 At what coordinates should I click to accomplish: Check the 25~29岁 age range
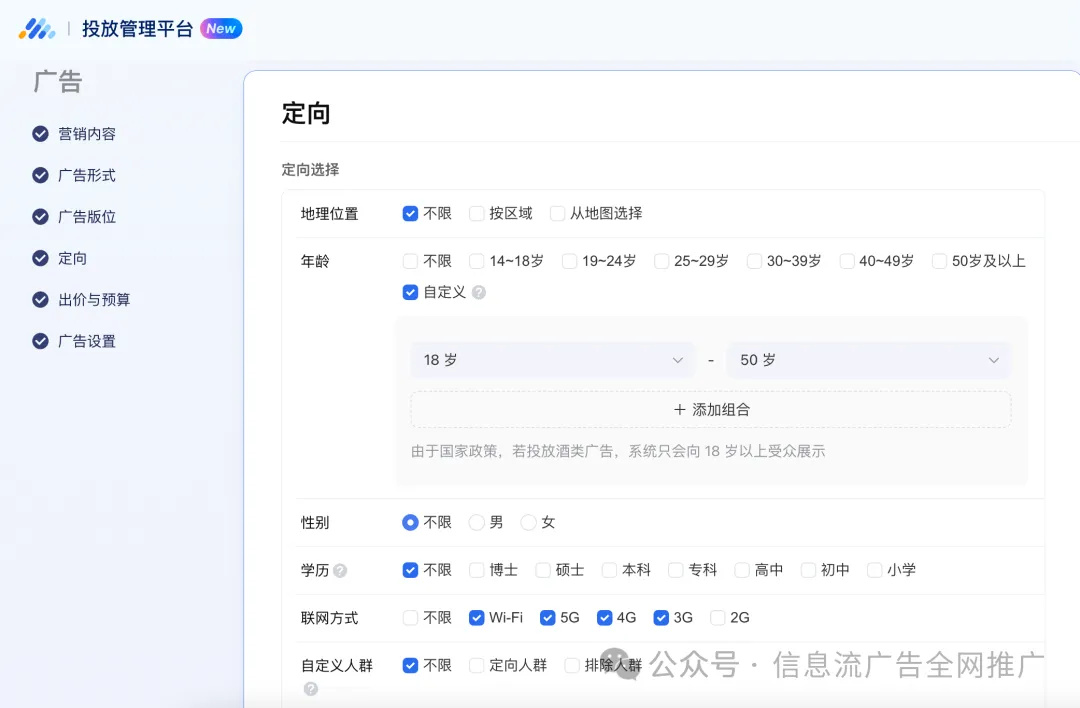[661, 260]
